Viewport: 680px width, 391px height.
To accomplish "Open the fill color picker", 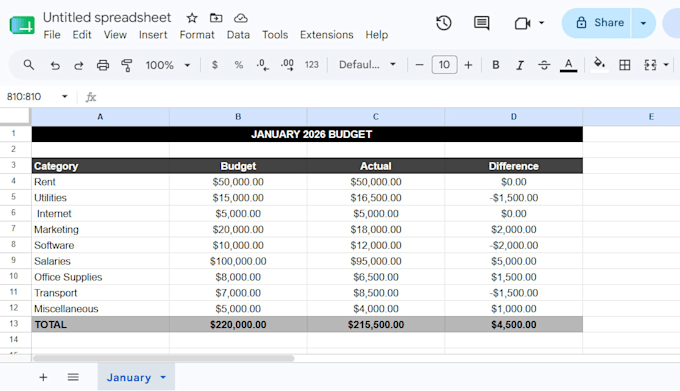I will click(x=599, y=64).
